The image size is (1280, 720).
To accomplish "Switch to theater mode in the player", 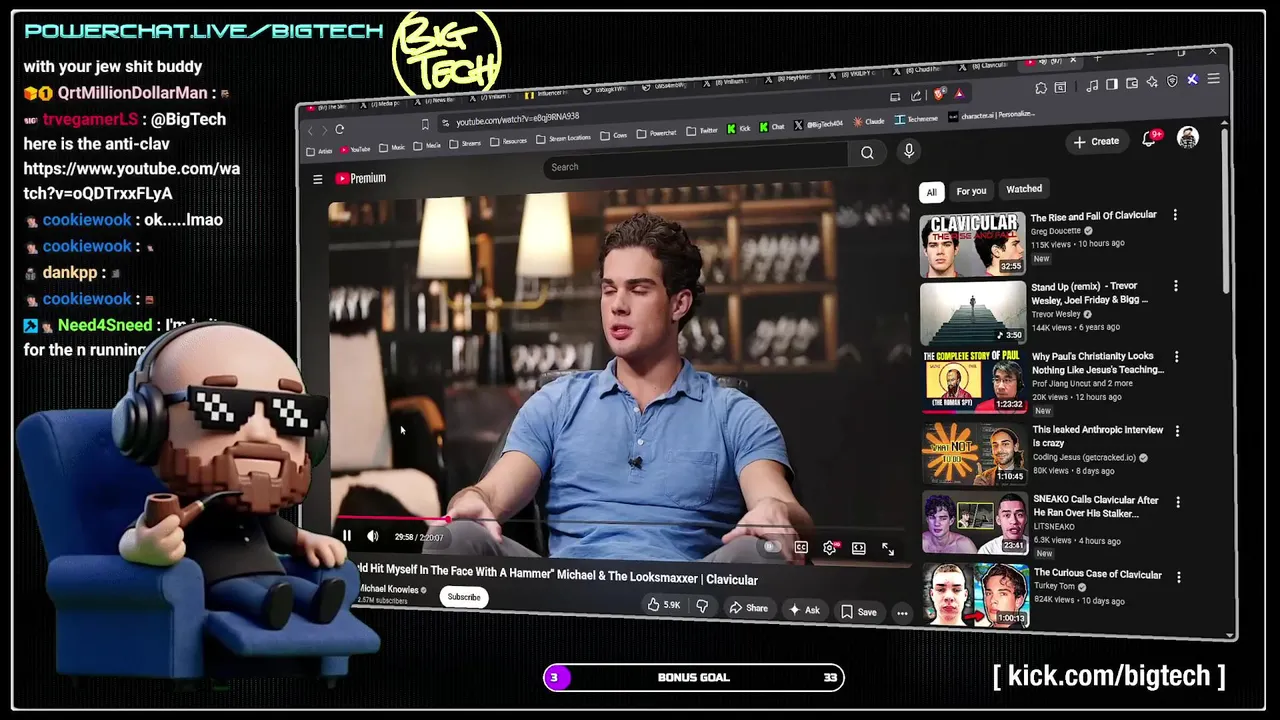I will coord(858,548).
